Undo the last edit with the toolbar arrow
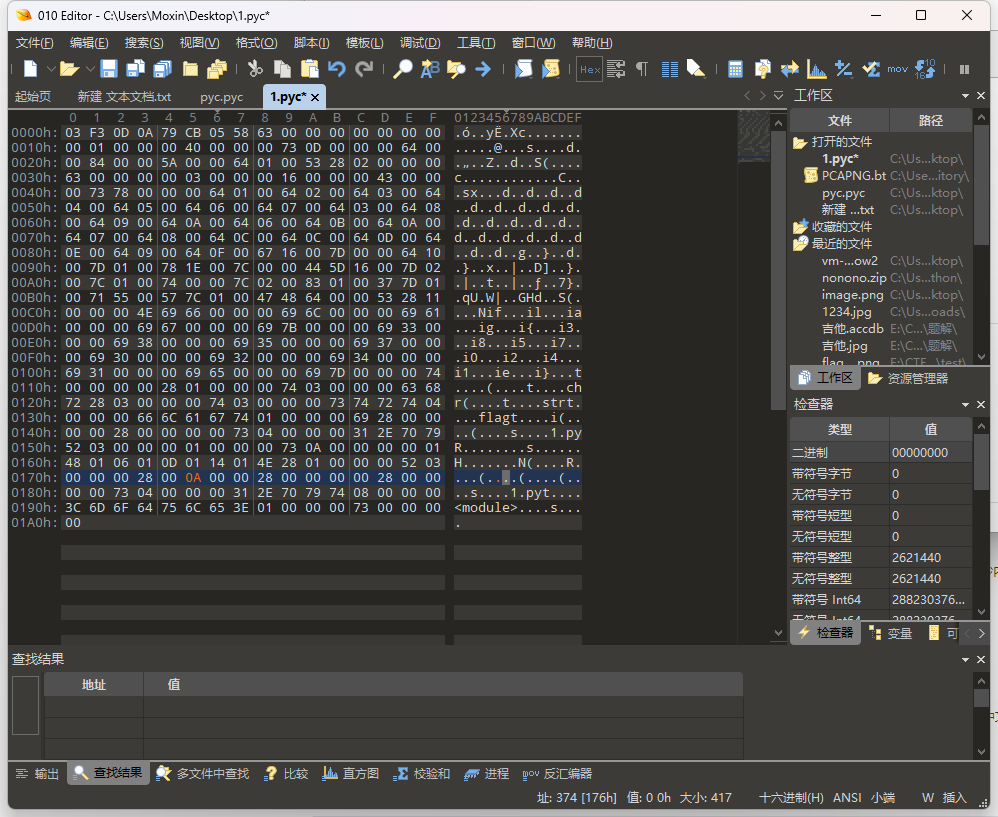Screen dimensions: 998x817 (337, 69)
